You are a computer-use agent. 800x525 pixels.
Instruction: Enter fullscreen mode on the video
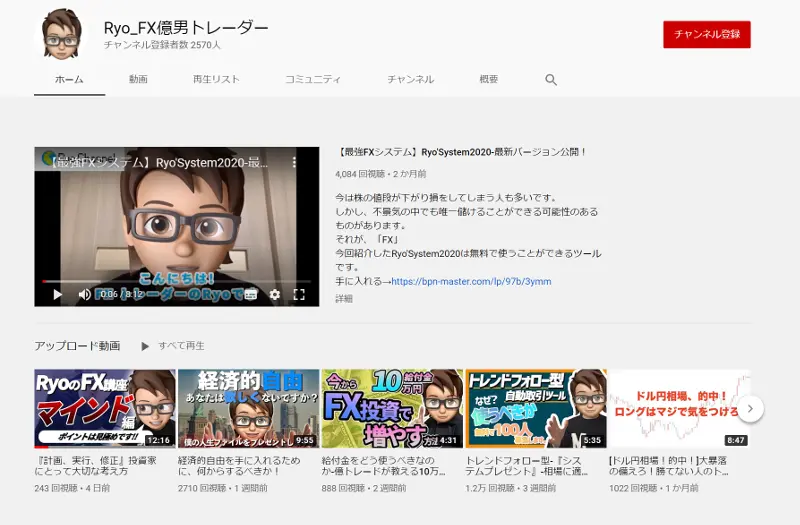click(299, 294)
